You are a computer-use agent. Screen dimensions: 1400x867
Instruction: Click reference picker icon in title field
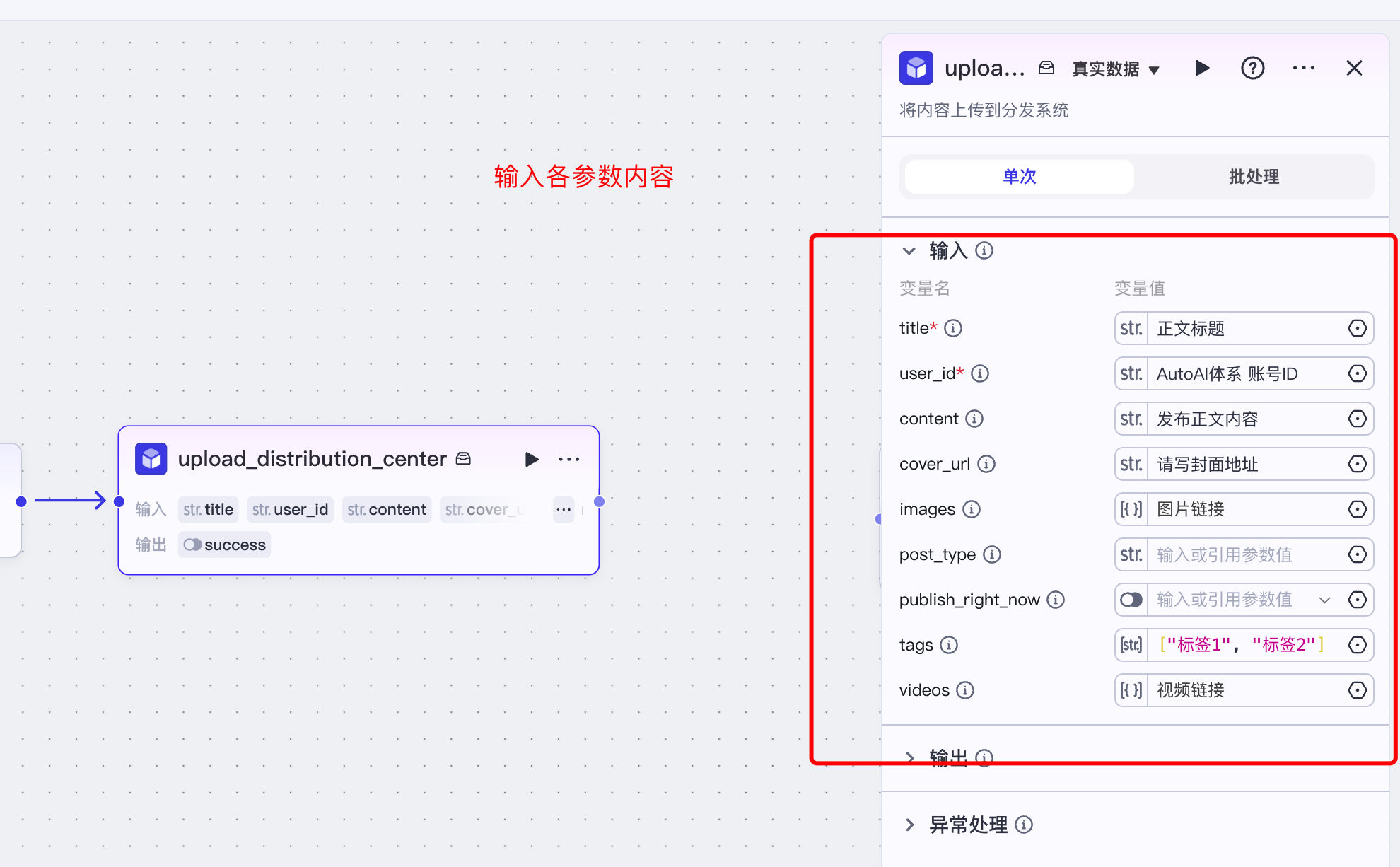(1357, 328)
